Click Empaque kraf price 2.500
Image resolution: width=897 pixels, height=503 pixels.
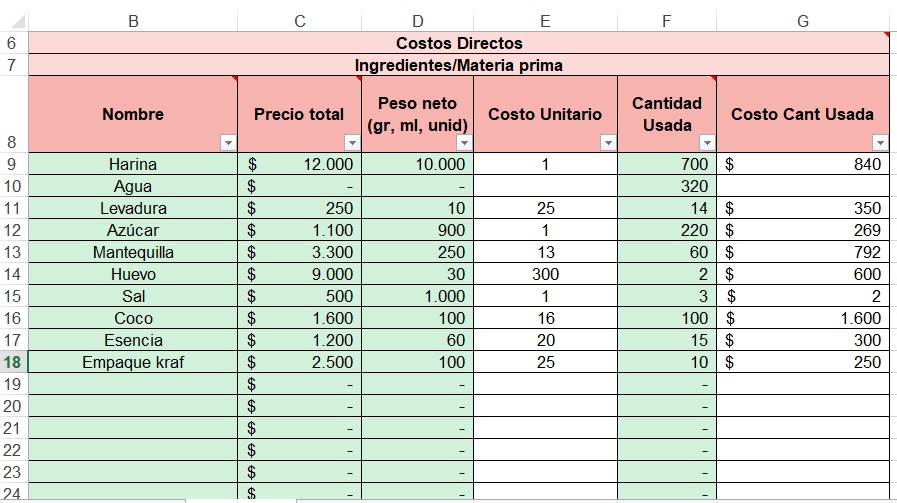pos(300,362)
